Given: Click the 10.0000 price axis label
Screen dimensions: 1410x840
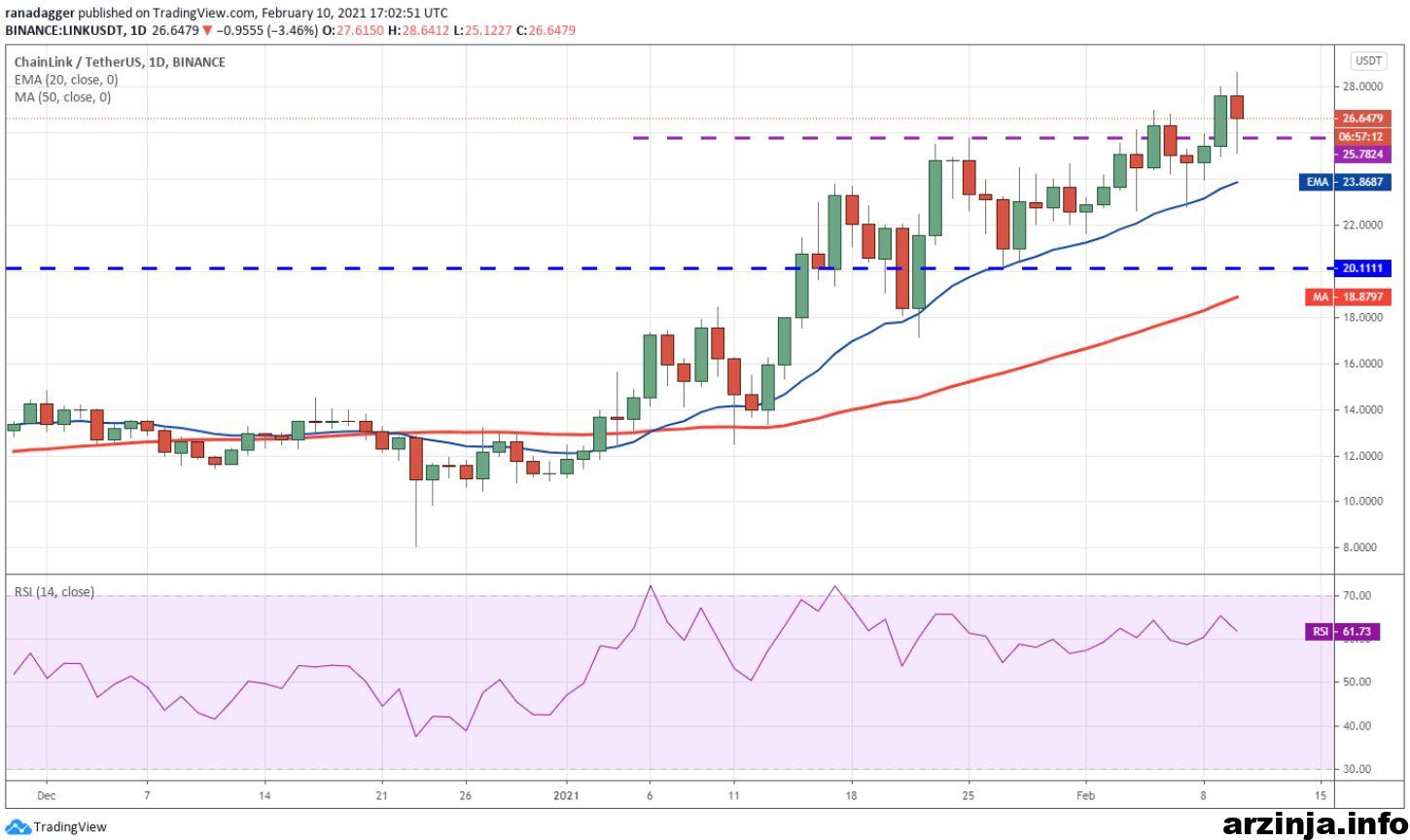Looking at the screenshot, I should coord(1363,502).
